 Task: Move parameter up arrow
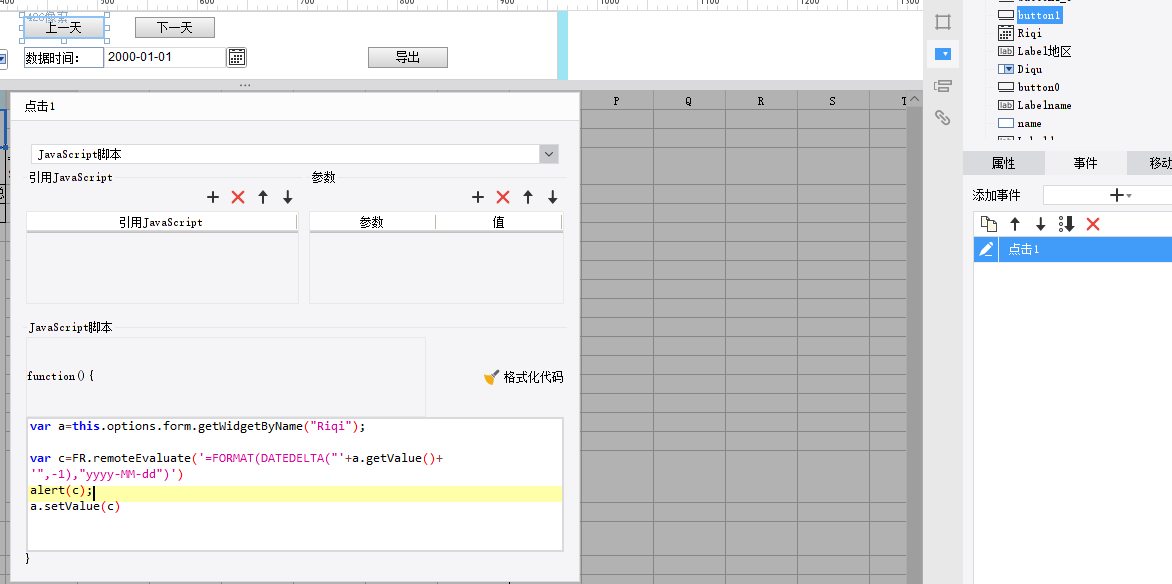click(x=528, y=197)
